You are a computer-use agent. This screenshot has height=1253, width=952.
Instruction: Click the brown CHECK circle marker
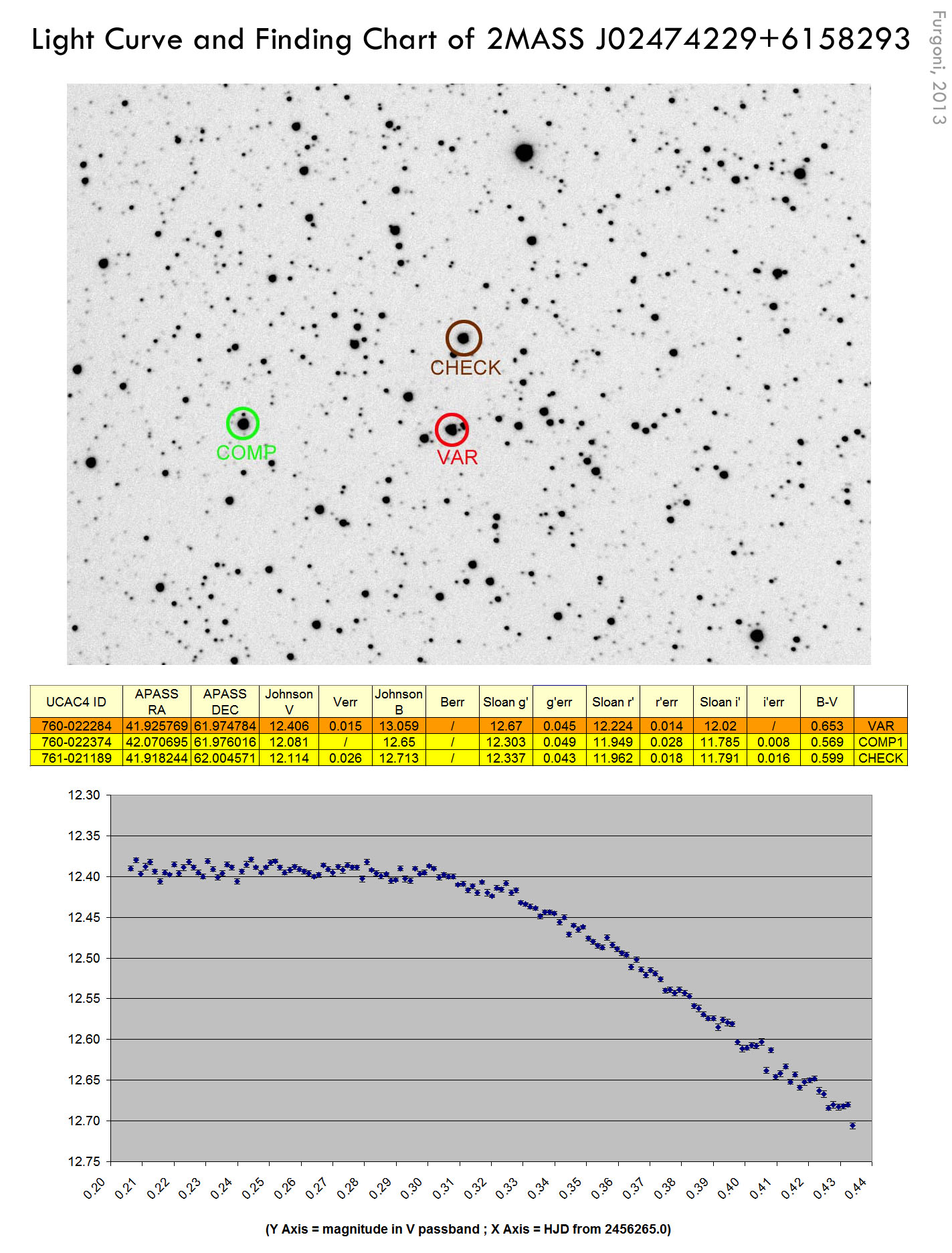(x=464, y=338)
